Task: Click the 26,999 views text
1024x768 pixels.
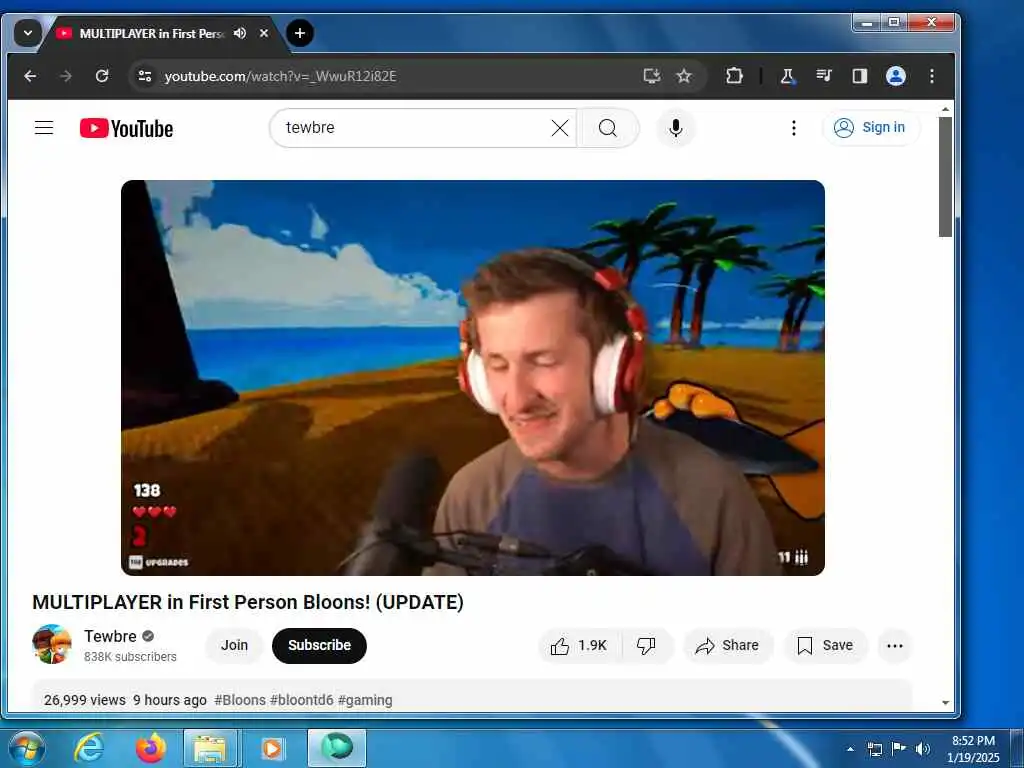Action: tap(85, 700)
